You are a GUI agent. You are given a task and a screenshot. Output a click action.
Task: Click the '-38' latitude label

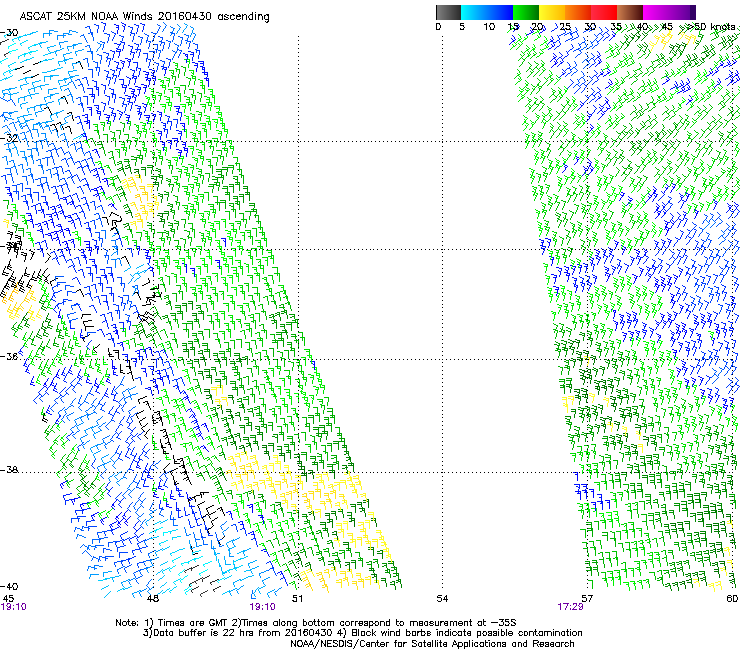(9, 470)
